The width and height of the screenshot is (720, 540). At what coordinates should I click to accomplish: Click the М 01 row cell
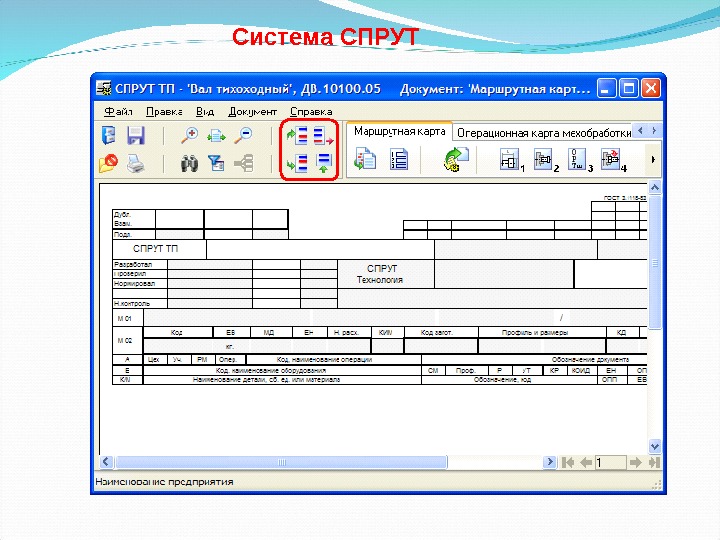coord(128,318)
